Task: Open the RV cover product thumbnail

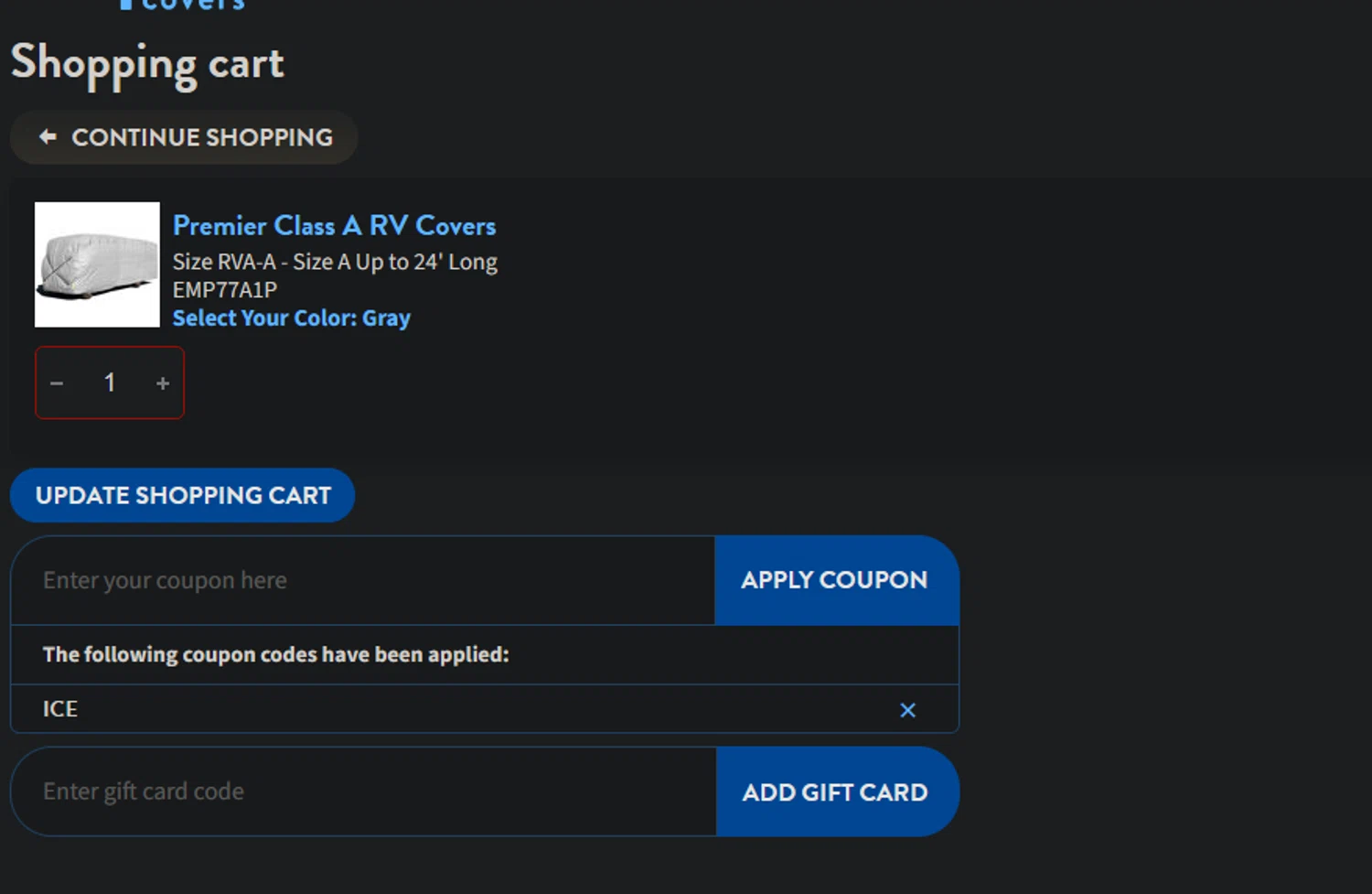Action: click(x=97, y=264)
